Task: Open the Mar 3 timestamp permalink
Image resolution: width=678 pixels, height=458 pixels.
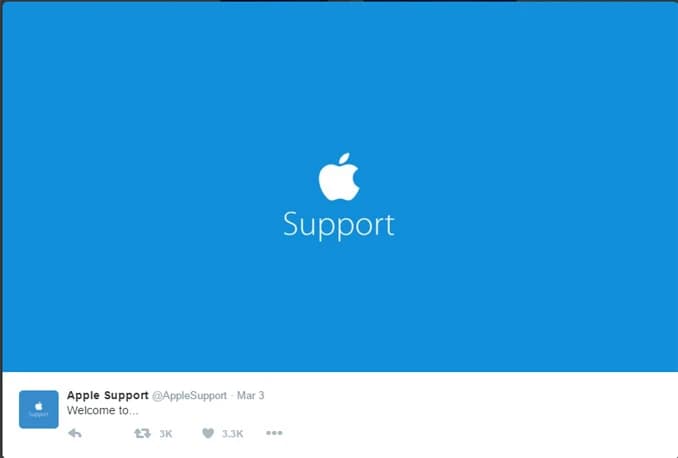Action: point(250,395)
